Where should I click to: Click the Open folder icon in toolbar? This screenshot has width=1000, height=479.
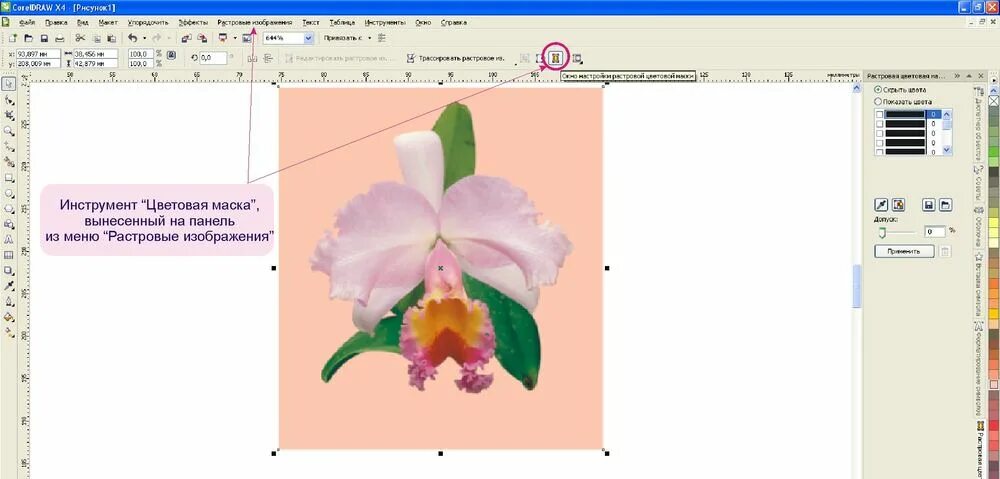[28, 38]
